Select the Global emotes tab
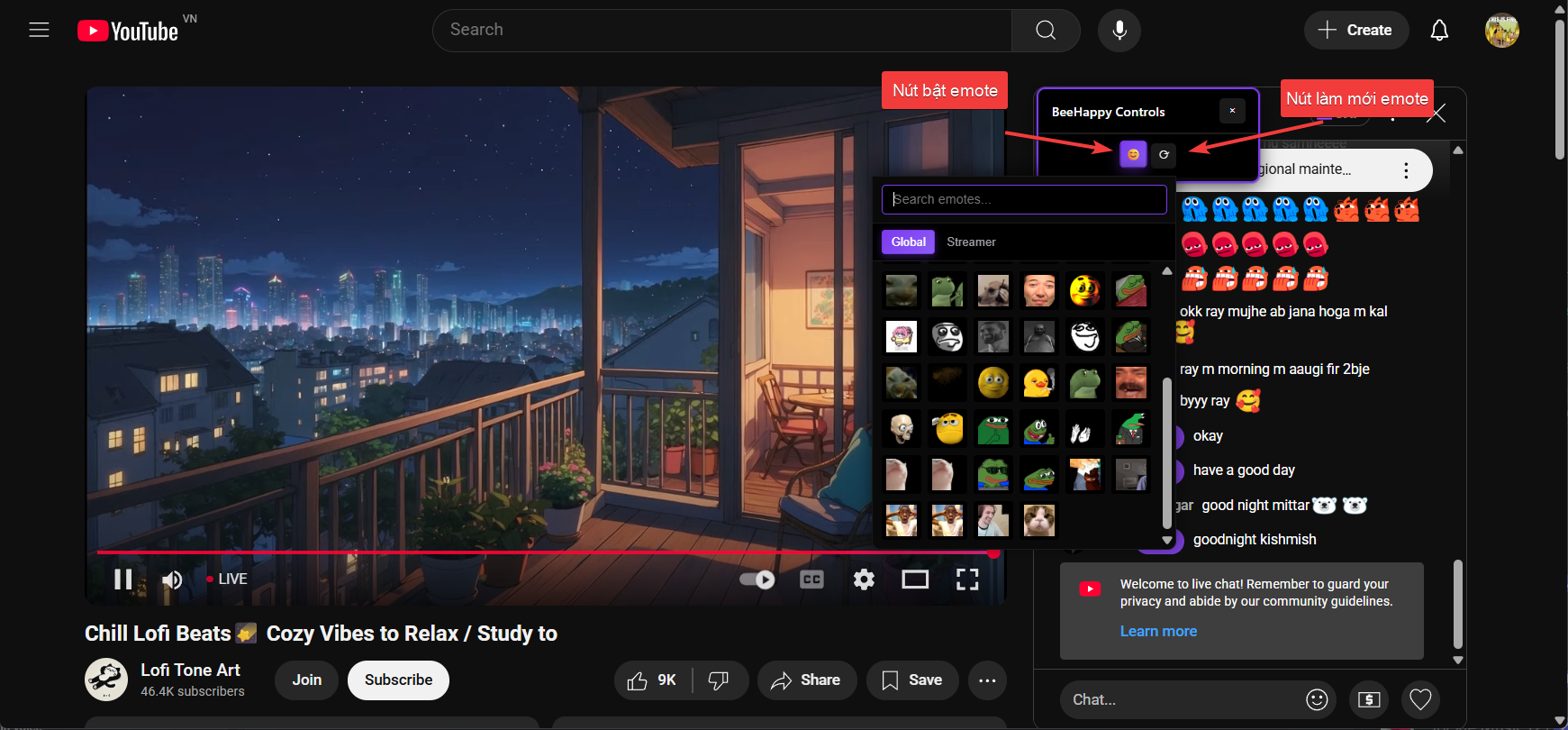Viewport: 1568px width, 730px height. [x=908, y=242]
